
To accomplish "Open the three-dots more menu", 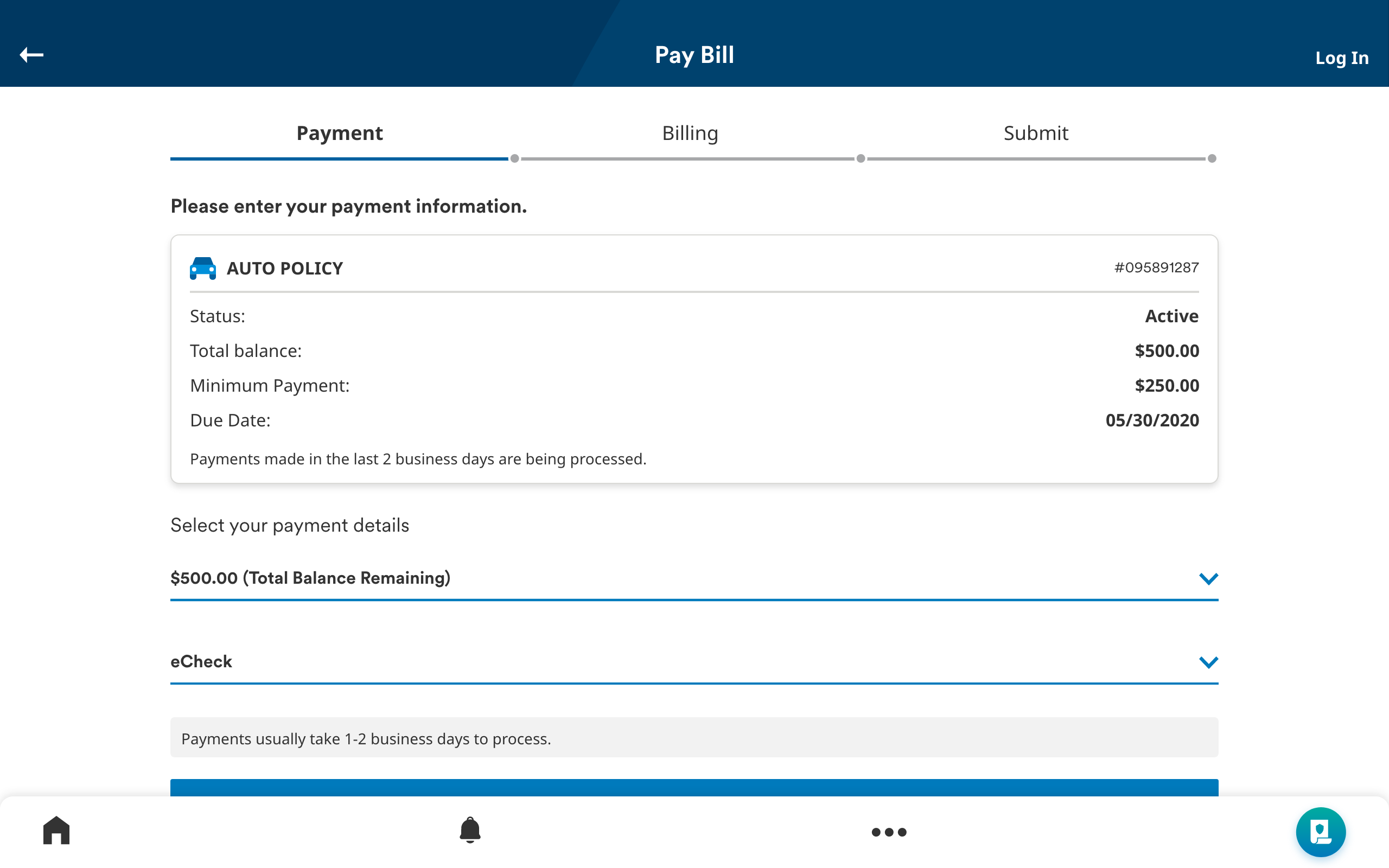I will [889, 832].
